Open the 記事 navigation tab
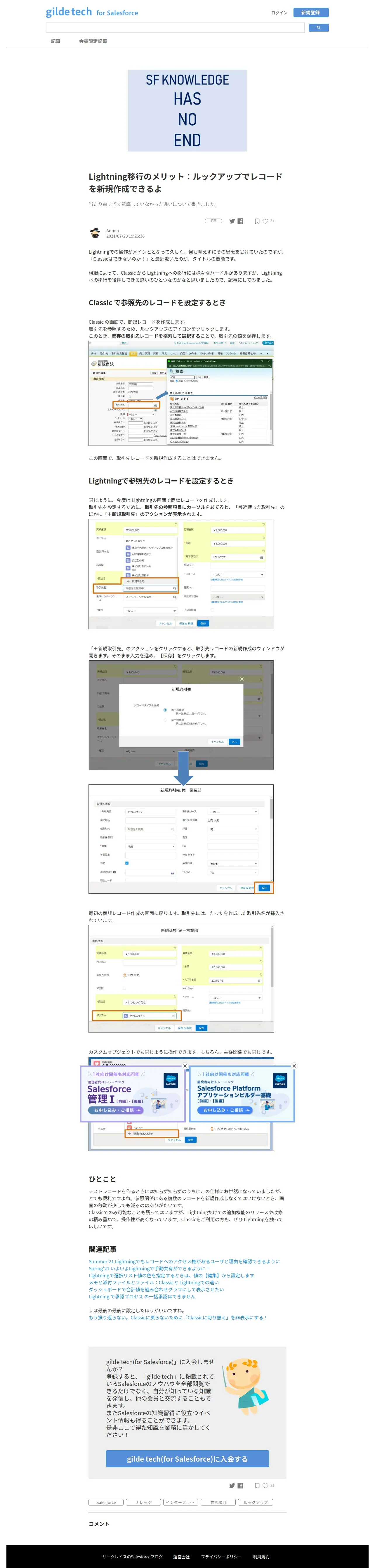The width and height of the screenshot is (375, 1568). click(x=55, y=41)
